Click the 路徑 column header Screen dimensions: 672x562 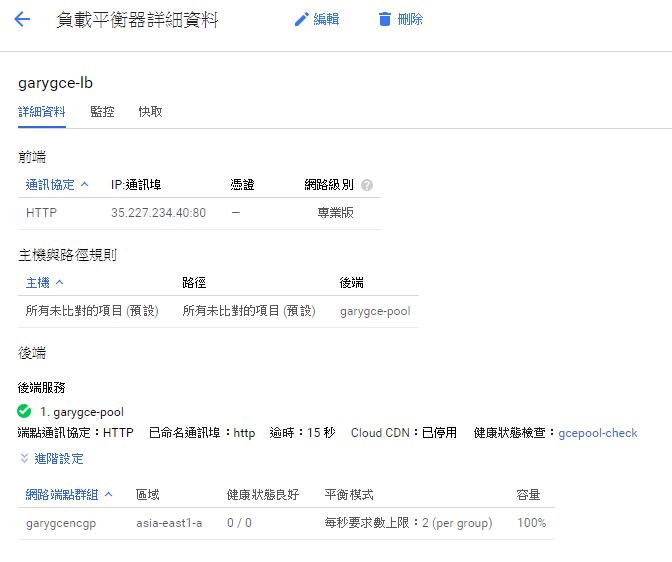[194, 283]
